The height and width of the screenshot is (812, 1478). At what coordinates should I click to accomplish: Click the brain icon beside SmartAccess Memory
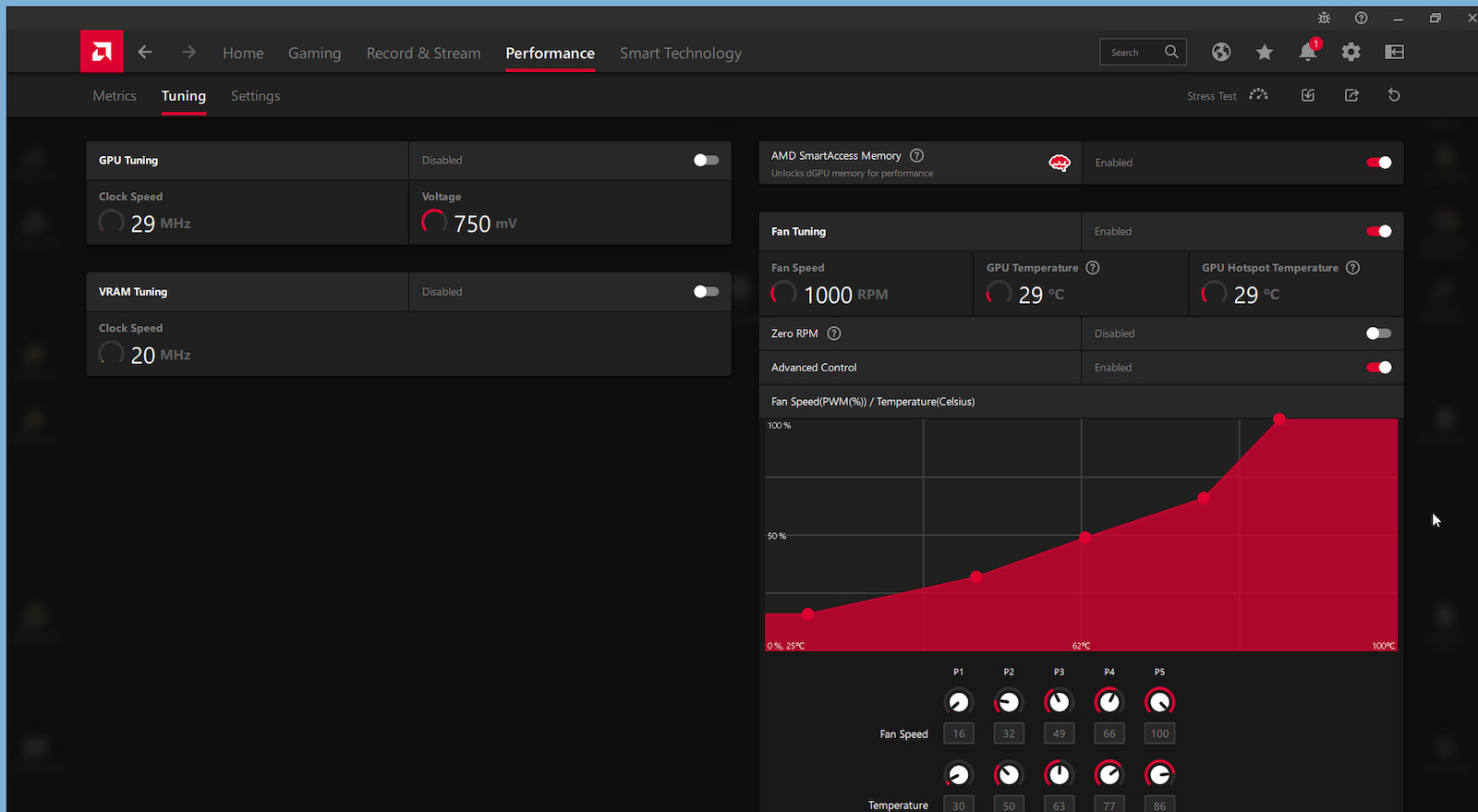coord(1060,163)
